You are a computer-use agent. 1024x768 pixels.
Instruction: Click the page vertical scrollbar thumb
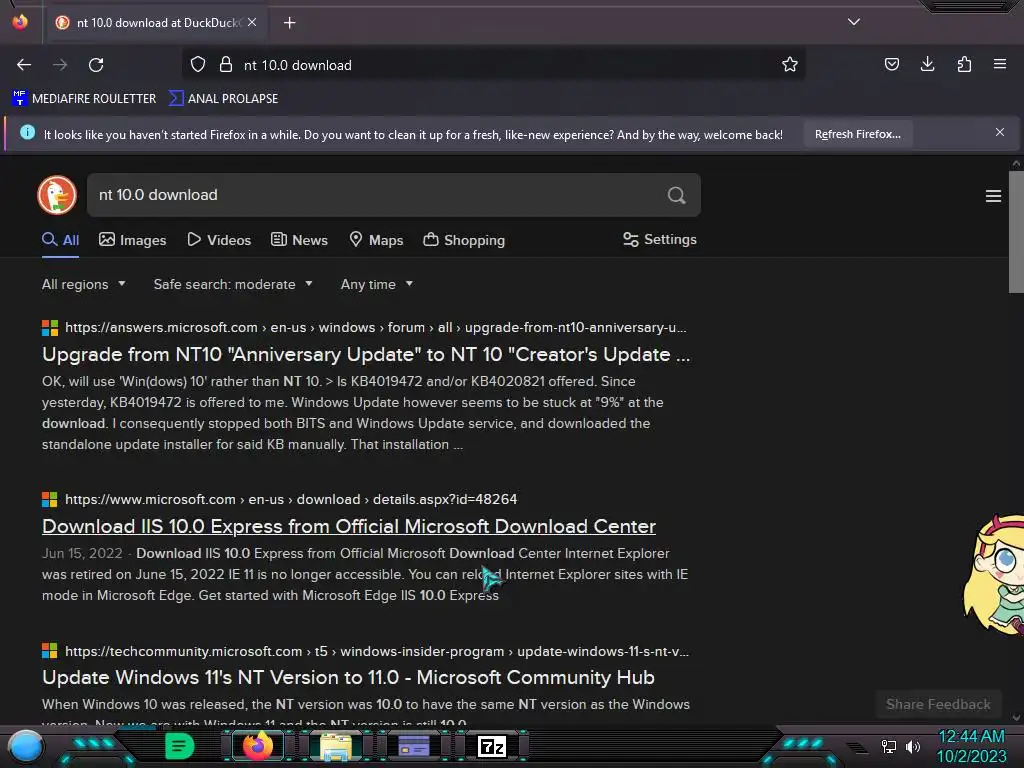1016,232
